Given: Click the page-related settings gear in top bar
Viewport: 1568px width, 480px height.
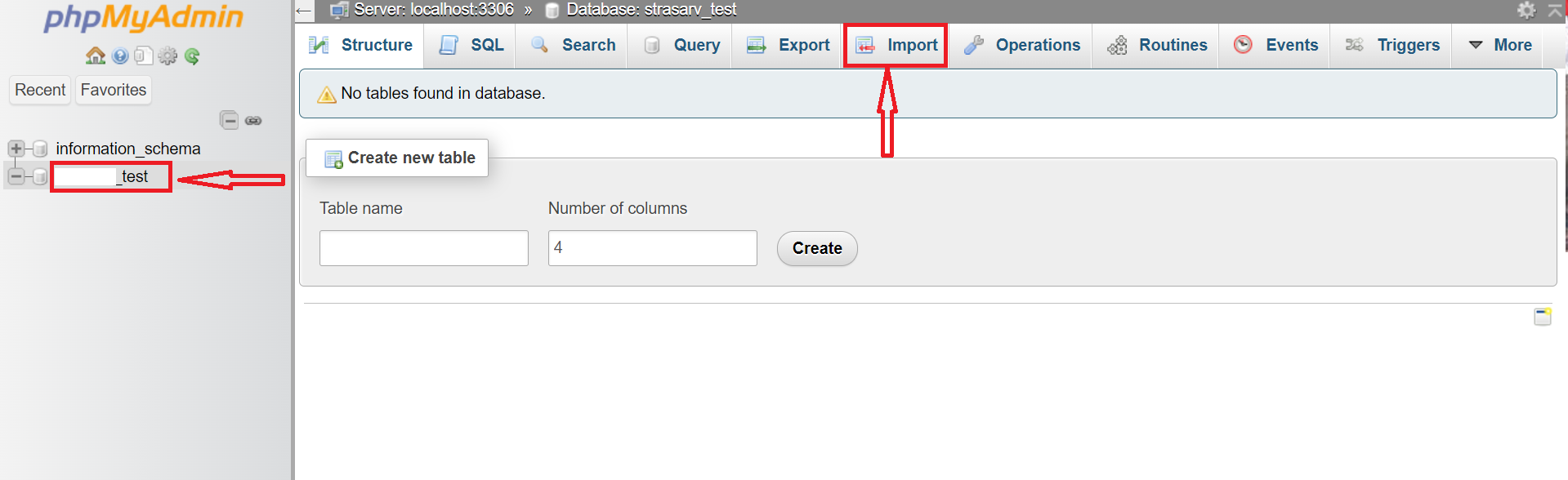Looking at the screenshot, I should (1526, 10).
